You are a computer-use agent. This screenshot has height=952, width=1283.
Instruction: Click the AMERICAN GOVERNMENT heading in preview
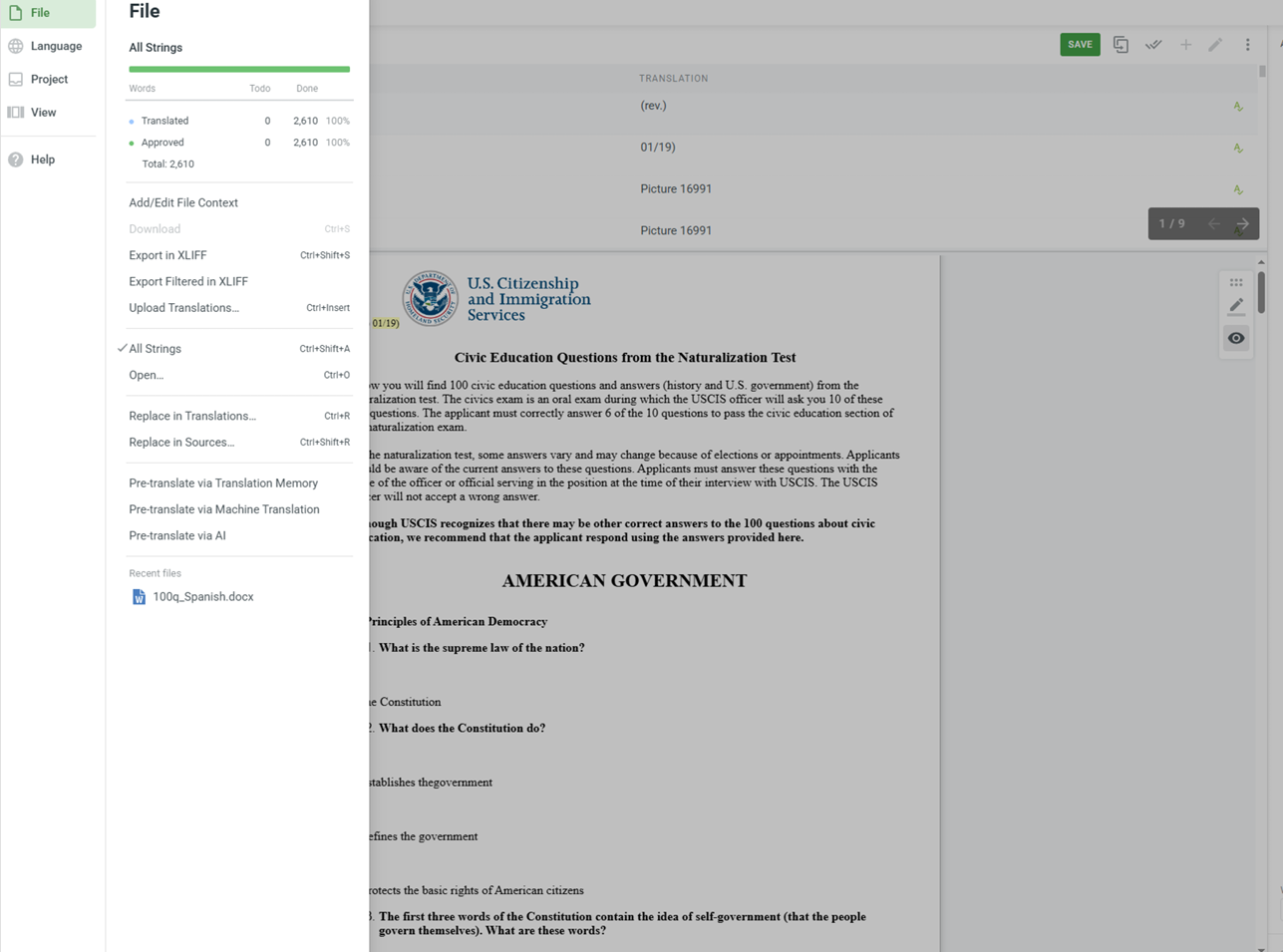point(624,581)
